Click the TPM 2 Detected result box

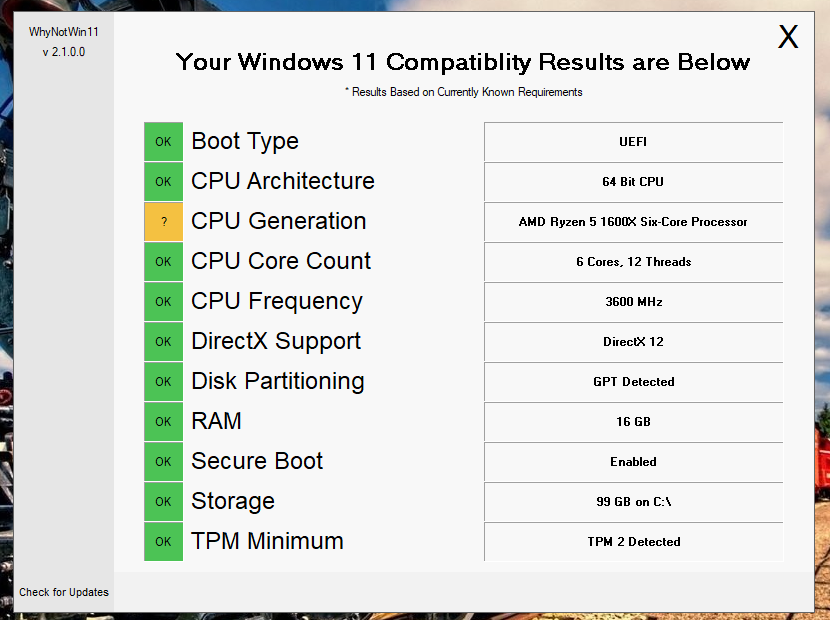click(633, 542)
